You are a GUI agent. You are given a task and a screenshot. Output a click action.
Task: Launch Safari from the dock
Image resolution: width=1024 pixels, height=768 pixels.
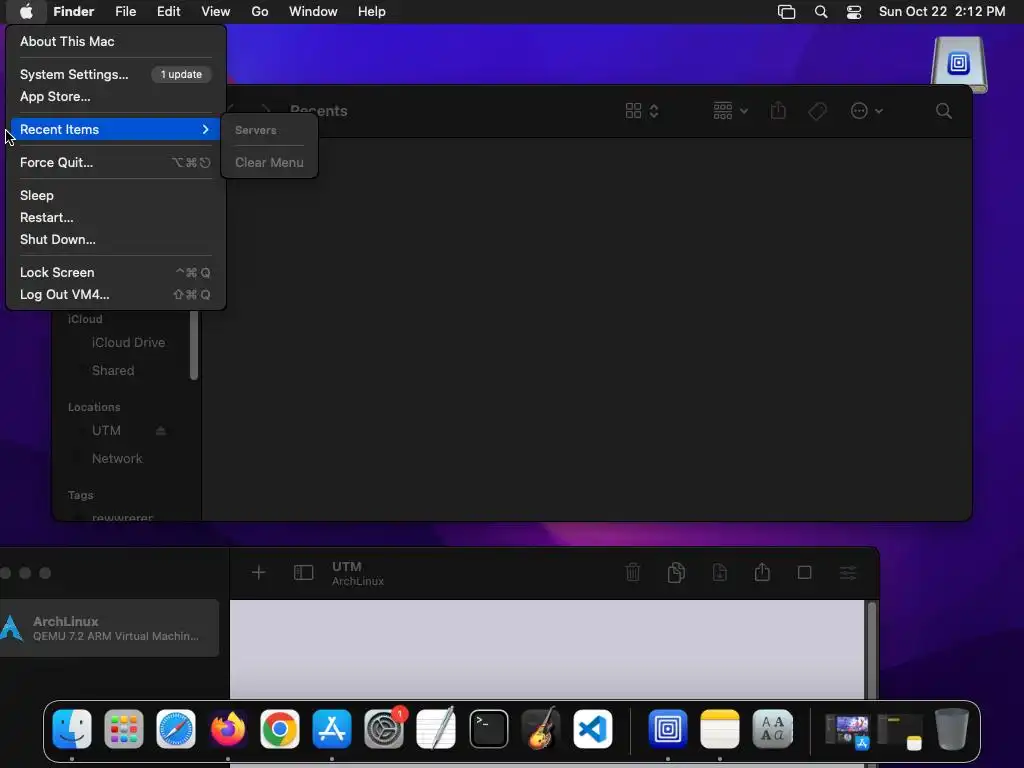(176, 728)
